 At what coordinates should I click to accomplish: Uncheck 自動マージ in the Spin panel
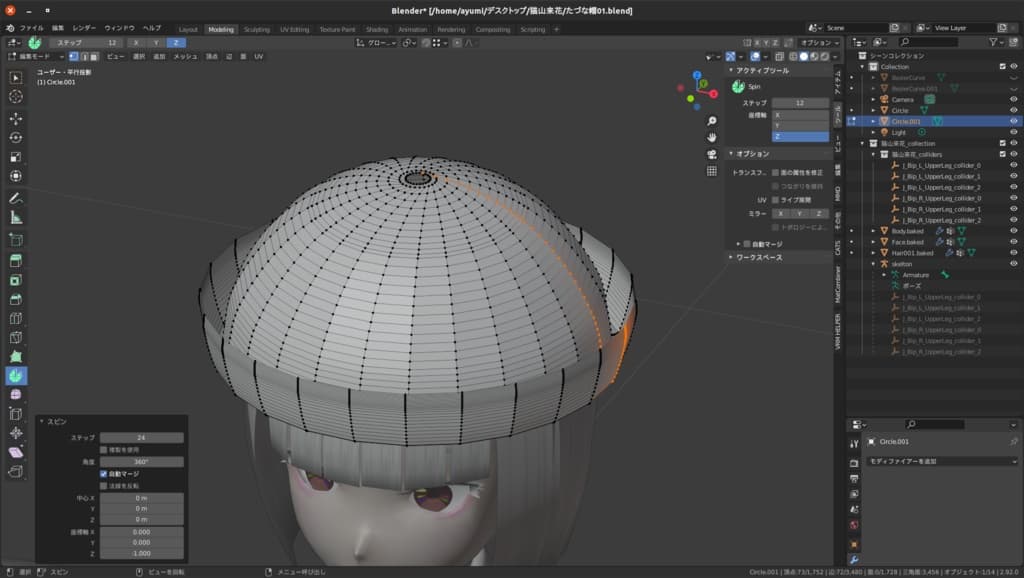104,473
